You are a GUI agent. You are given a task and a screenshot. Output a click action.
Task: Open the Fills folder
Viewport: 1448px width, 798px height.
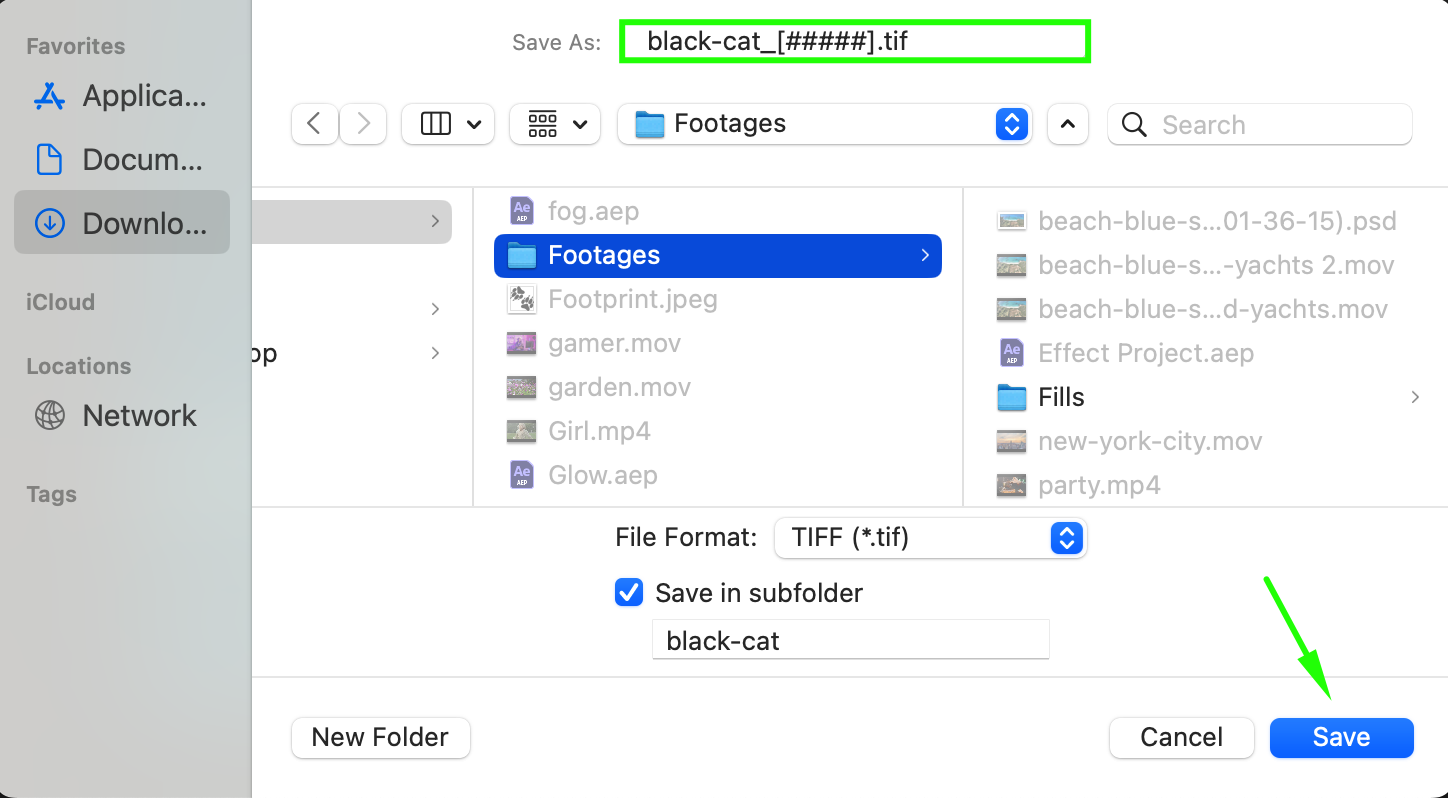click(x=1061, y=397)
